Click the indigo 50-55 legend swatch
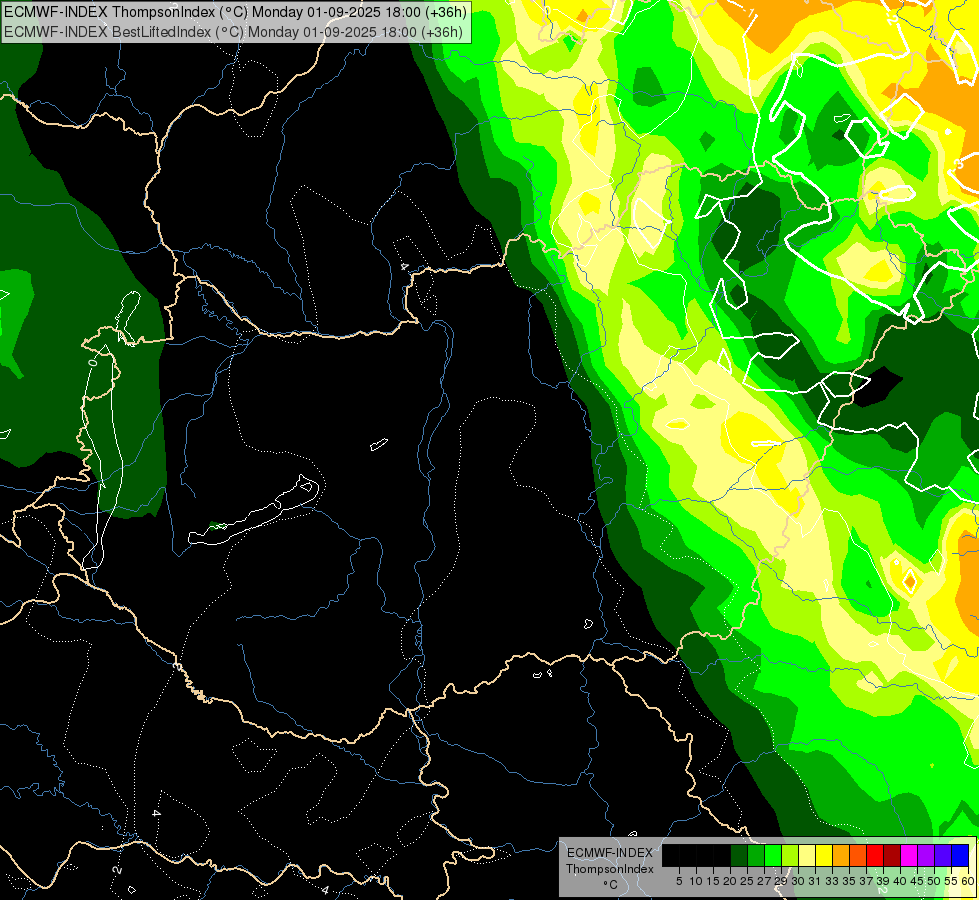This screenshot has width=979, height=900. (x=943, y=856)
